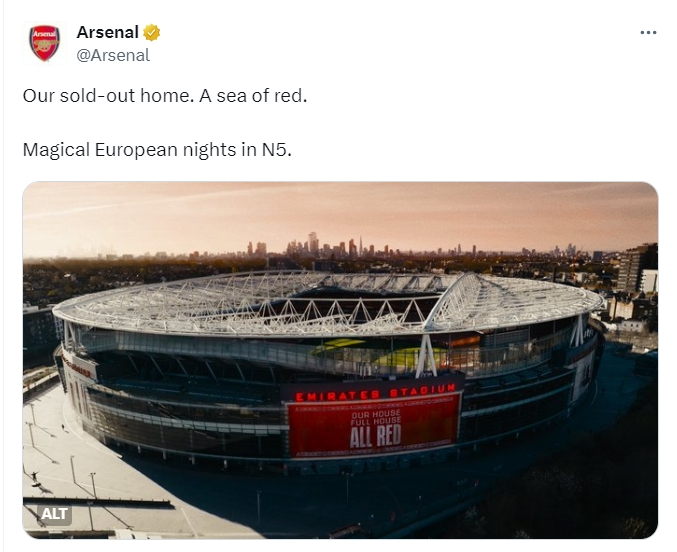Click the red EMIRATES STADIUM sign in photo
This screenshot has height=552, width=677.
pos(375,393)
